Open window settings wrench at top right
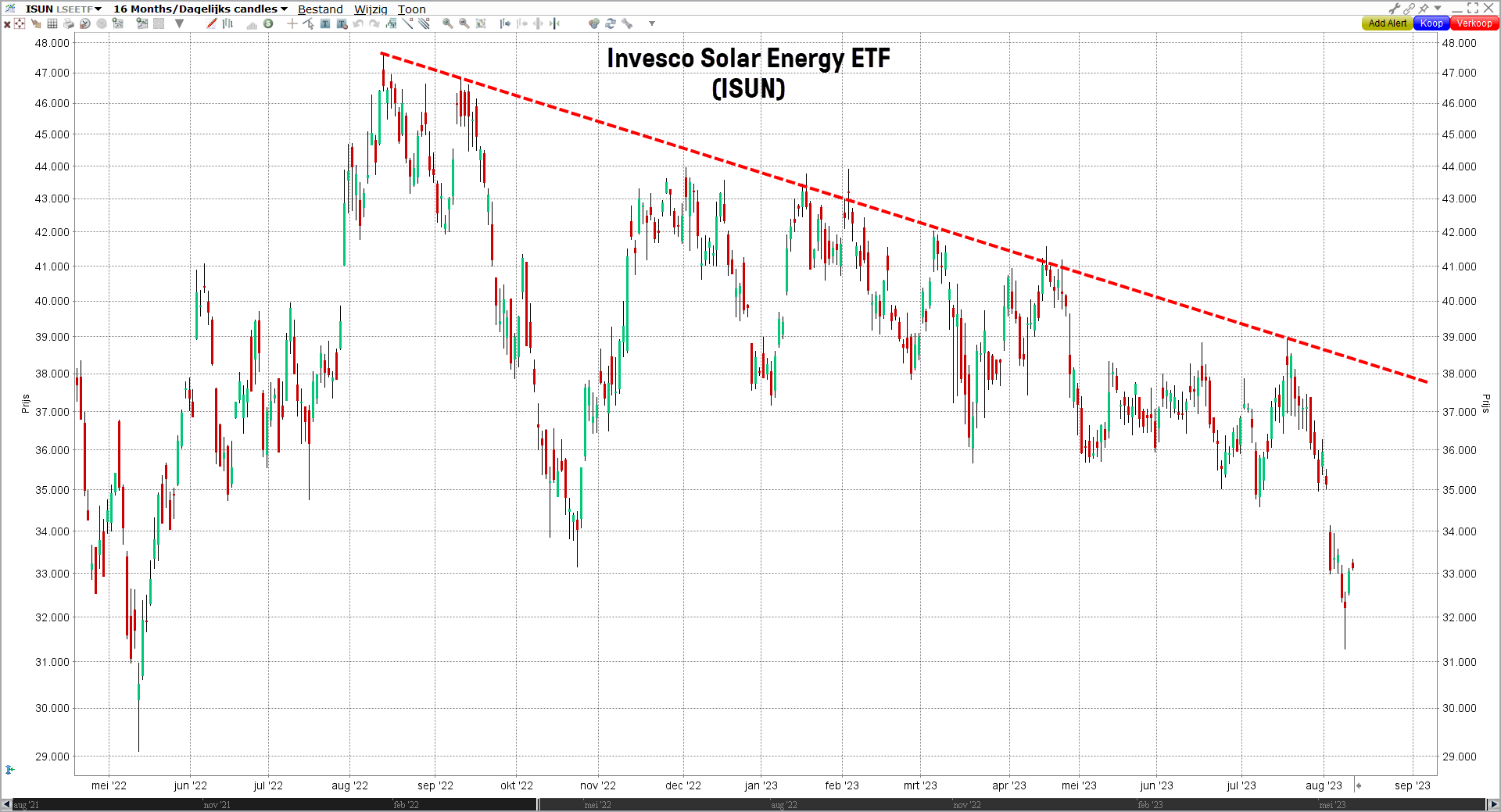 [1395, 8]
